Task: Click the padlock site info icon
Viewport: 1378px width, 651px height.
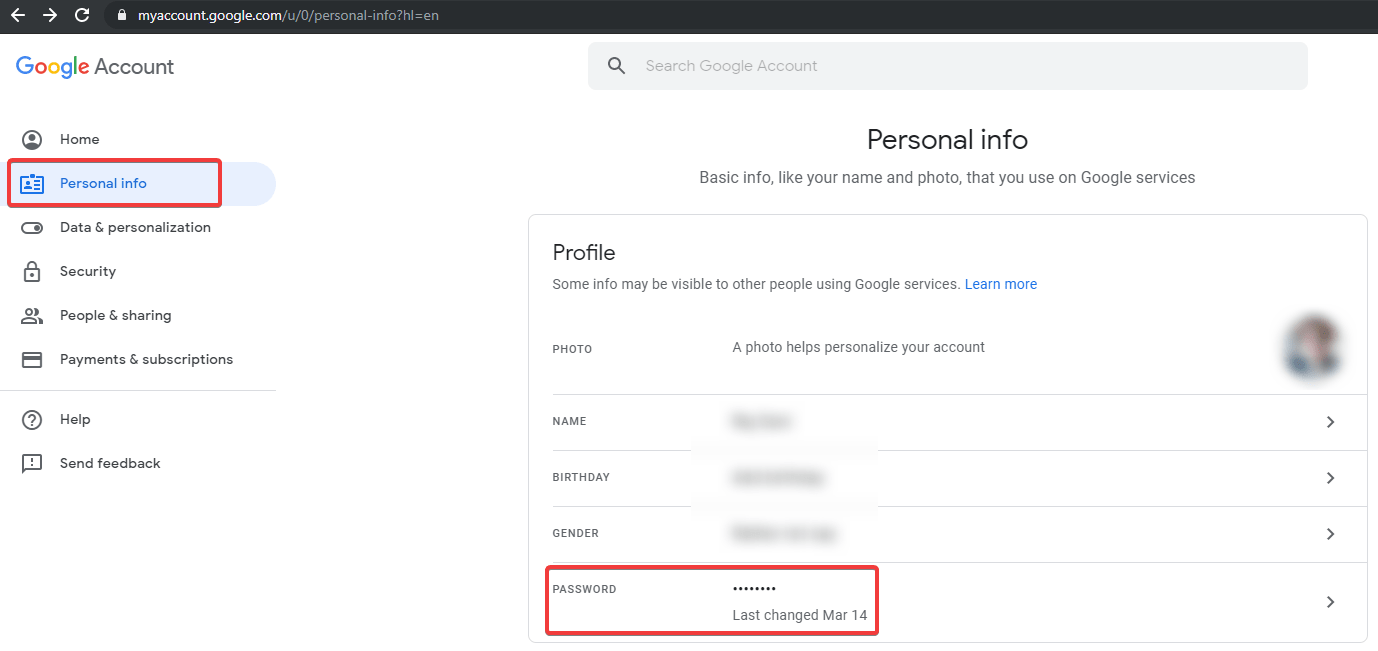Action: pyautogui.click(x=122, y=15)
